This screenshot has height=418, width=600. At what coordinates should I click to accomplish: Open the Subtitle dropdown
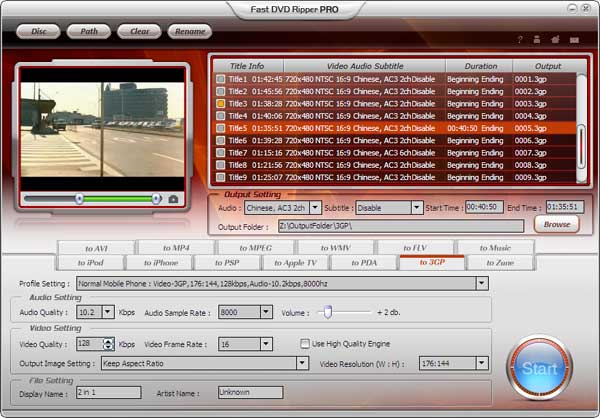point(417,208)
